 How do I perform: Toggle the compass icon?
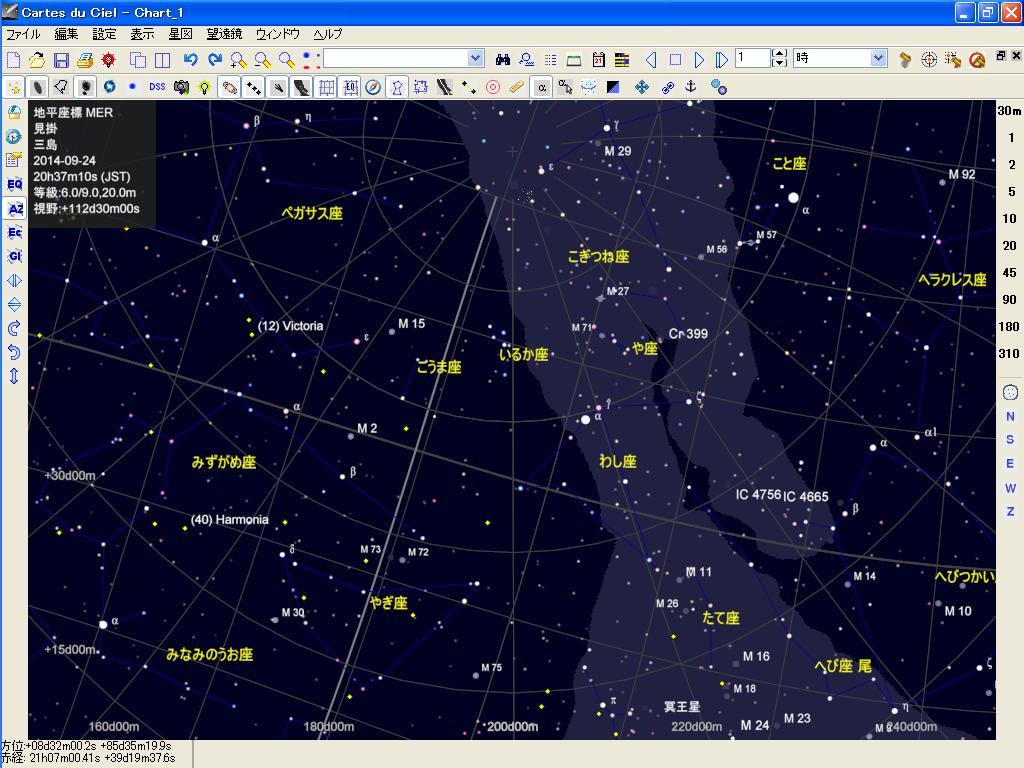[x=373, y=87]
